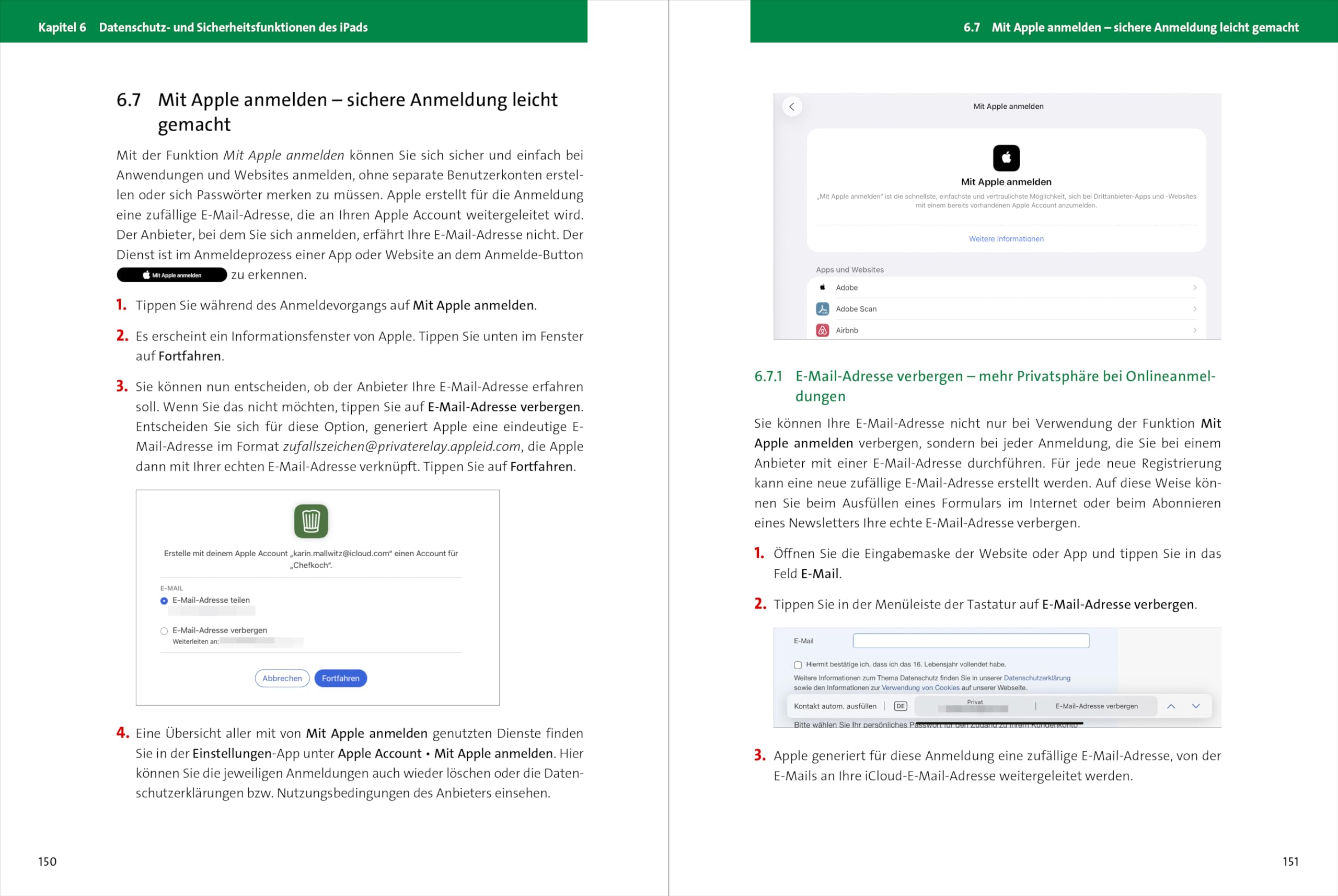Select the Adobe Scan list row label
Viewport: 1338px width, 896px height.
[x=856, y=308]
